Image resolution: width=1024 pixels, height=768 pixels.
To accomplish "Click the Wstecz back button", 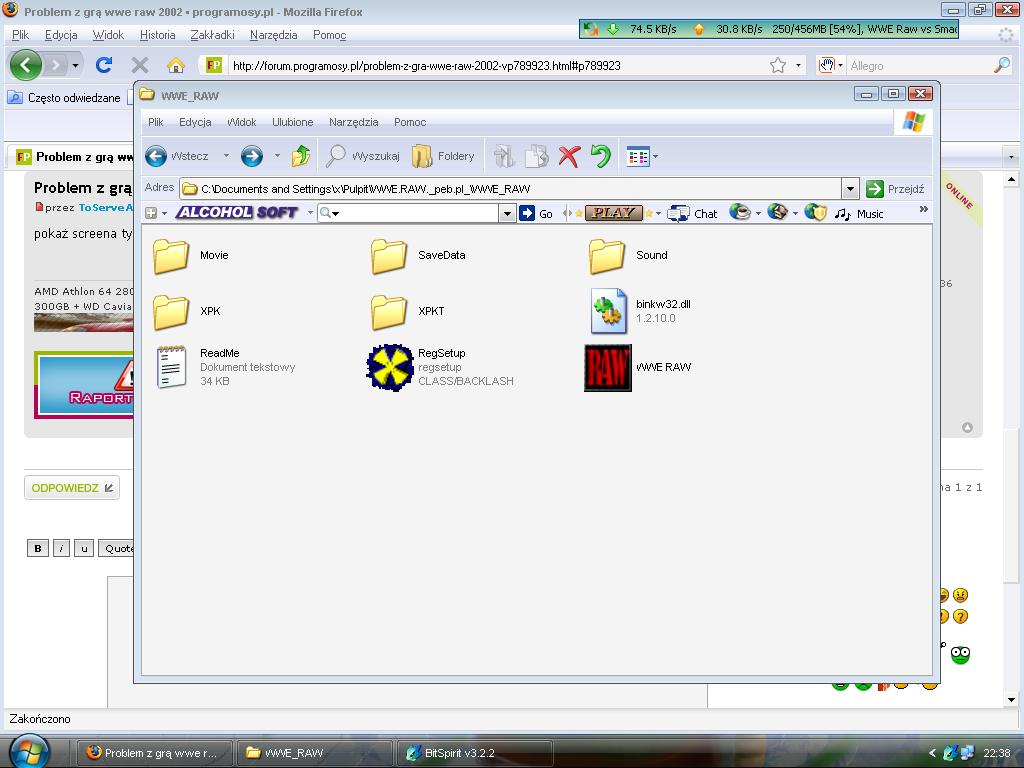I will (x=178, y=156).
